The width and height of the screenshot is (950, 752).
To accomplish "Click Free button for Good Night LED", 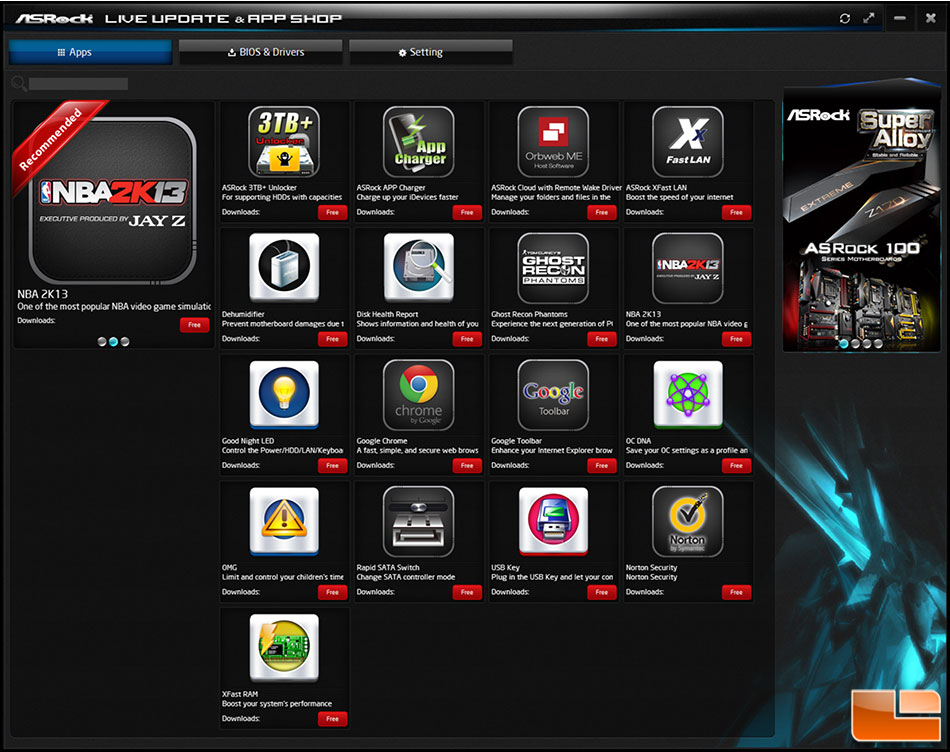I will 333,465.
